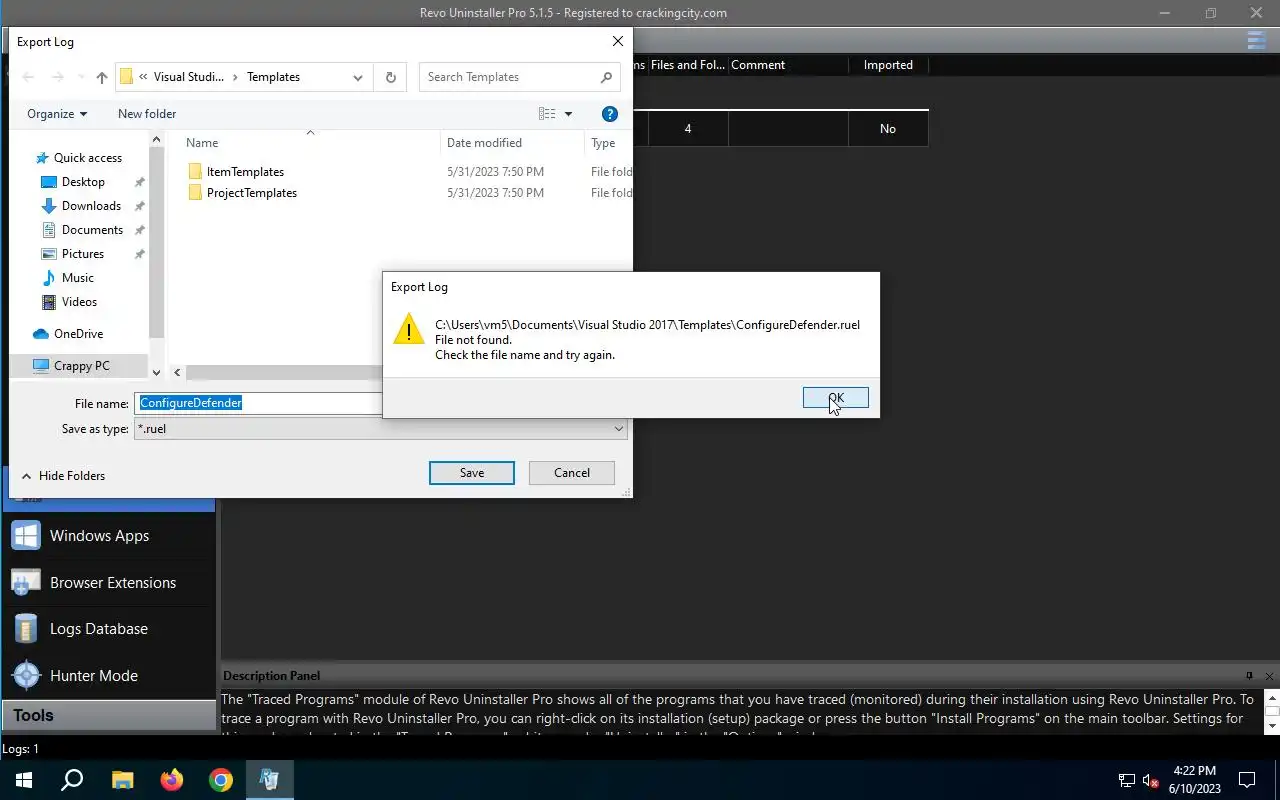Cancel the Export Log dialog
The image size is (1280, 800).
pyautogui.click(x=572, y=473)
